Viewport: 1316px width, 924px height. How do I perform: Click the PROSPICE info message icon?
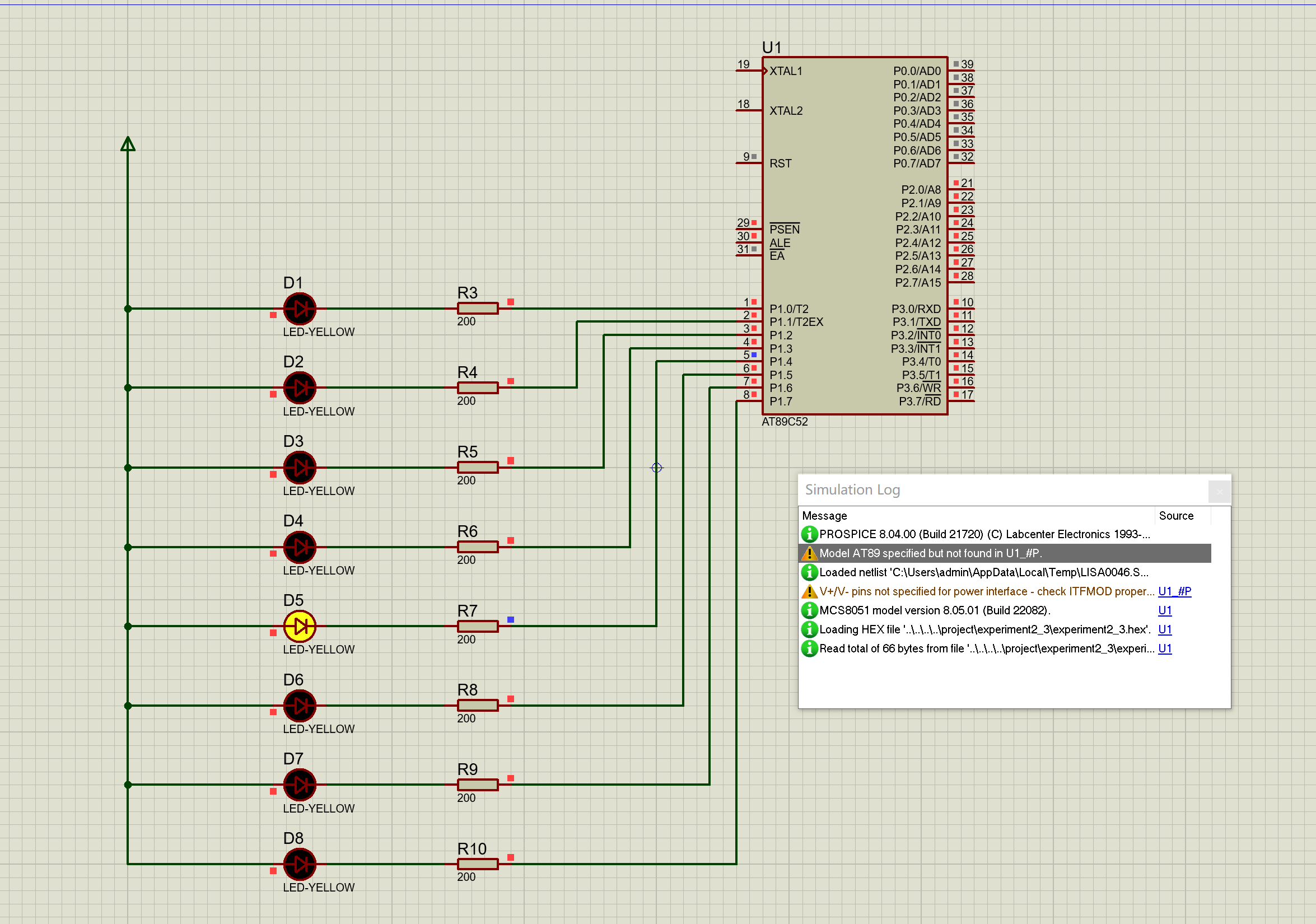pos(809,534)
